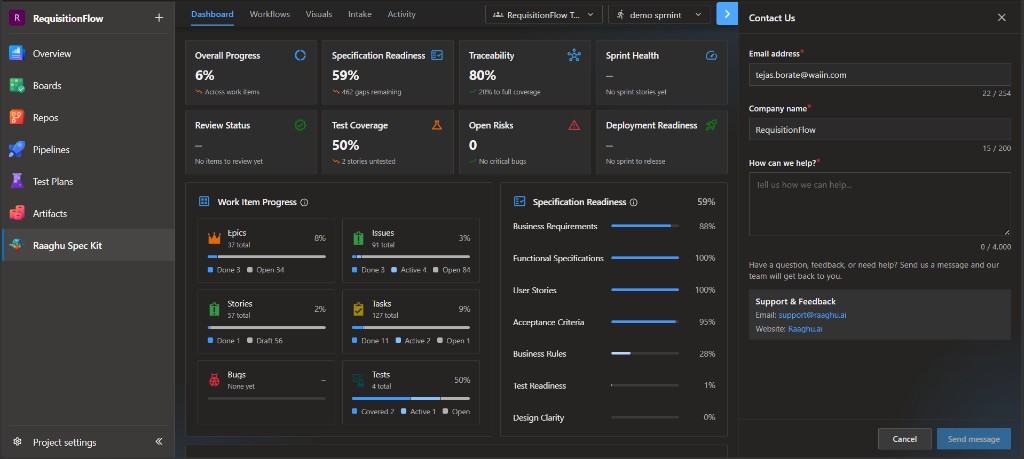
Task: Close the Contact Us panel
Action: pos(1001,18)
